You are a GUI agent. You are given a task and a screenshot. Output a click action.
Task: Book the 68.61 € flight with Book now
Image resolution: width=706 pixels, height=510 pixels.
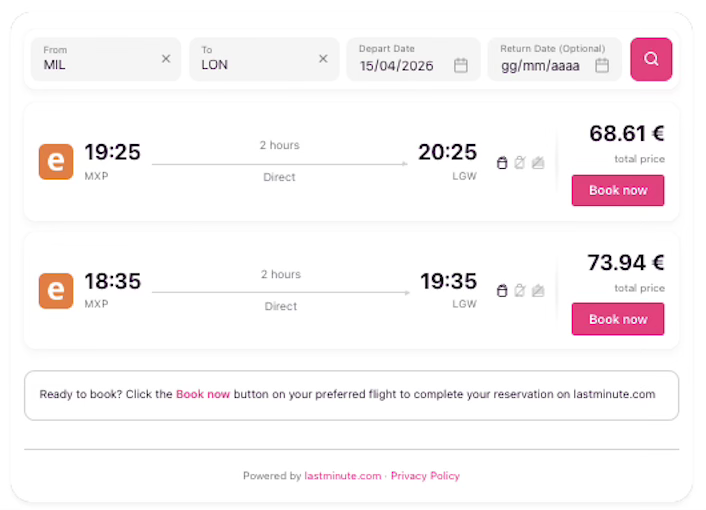617,190
